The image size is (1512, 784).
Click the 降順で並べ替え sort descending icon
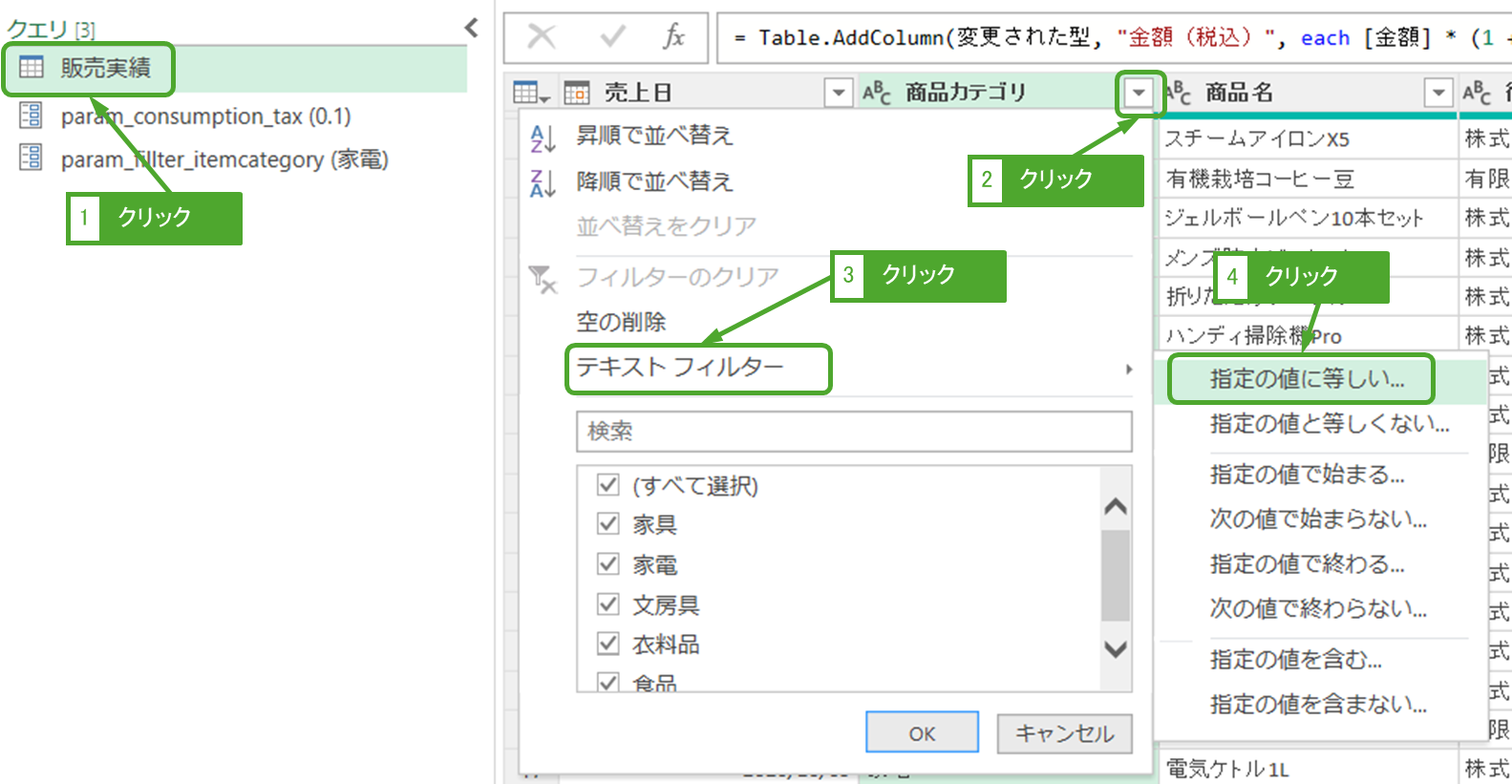coord(542,182)
